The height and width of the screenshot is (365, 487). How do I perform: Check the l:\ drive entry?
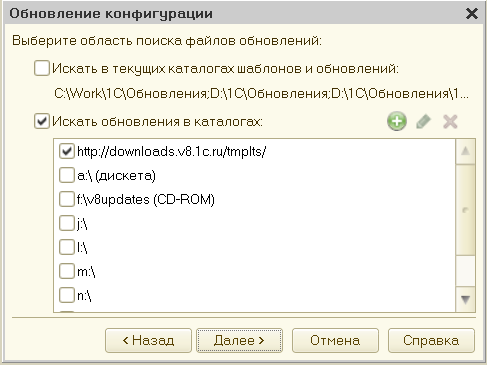click(x=67, y=247)
